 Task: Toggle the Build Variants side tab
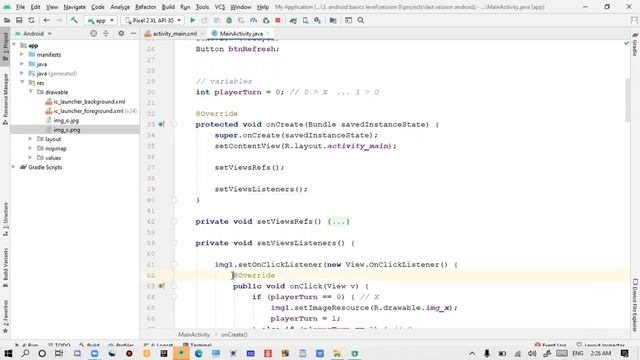point(5,267)
